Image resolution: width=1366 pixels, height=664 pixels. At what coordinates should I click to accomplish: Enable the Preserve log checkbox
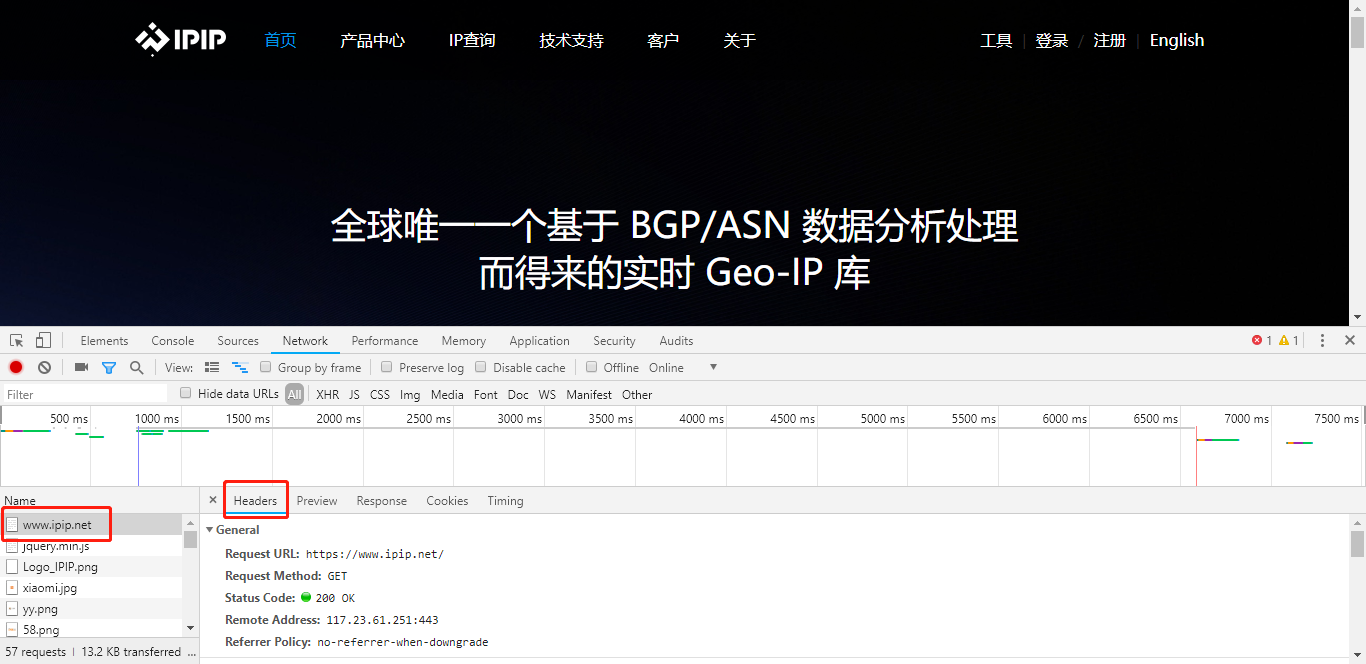pyautogui.click(x=387, y=367)
